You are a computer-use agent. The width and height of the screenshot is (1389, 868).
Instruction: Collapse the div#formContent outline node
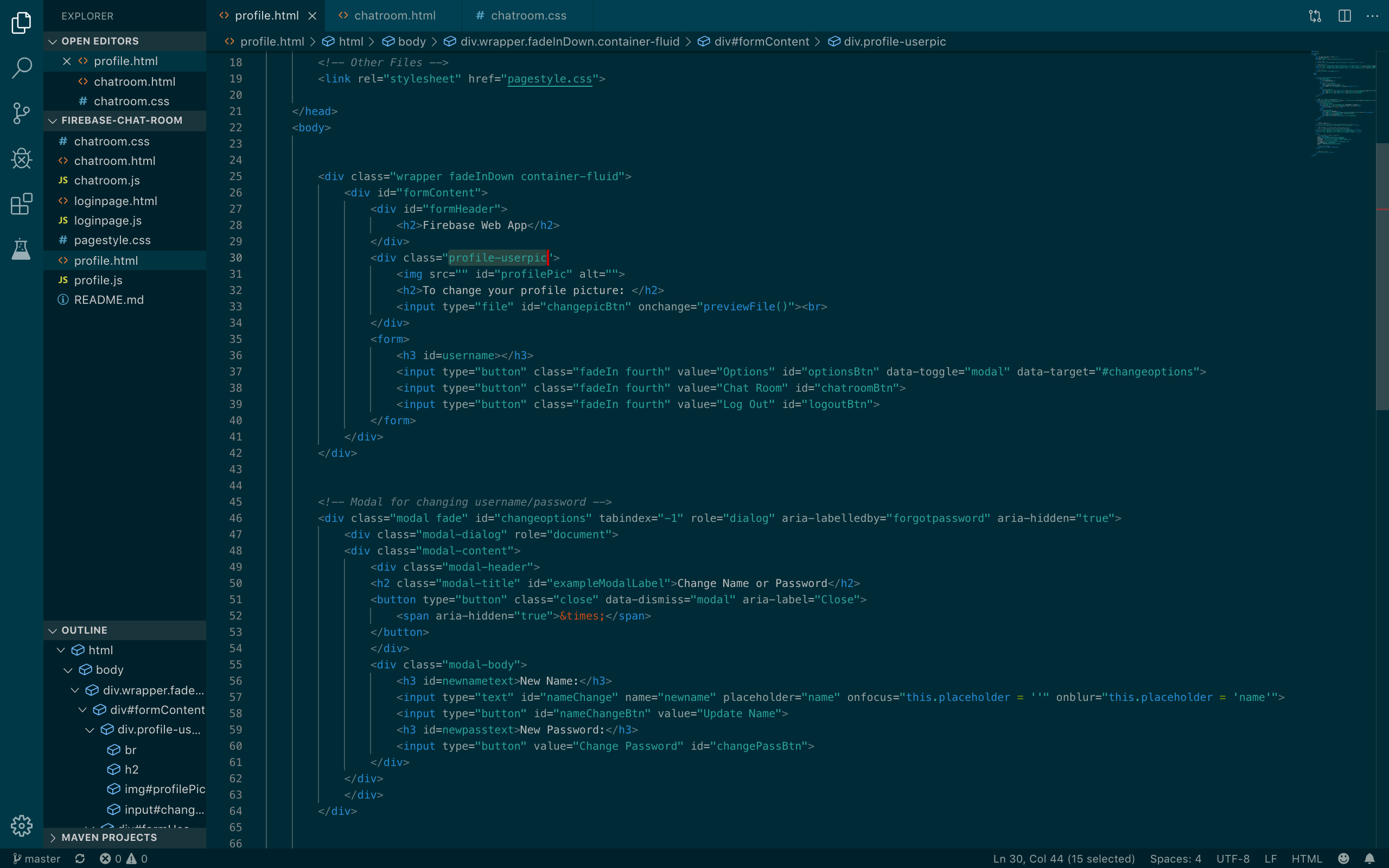click(x=82, y=710)
